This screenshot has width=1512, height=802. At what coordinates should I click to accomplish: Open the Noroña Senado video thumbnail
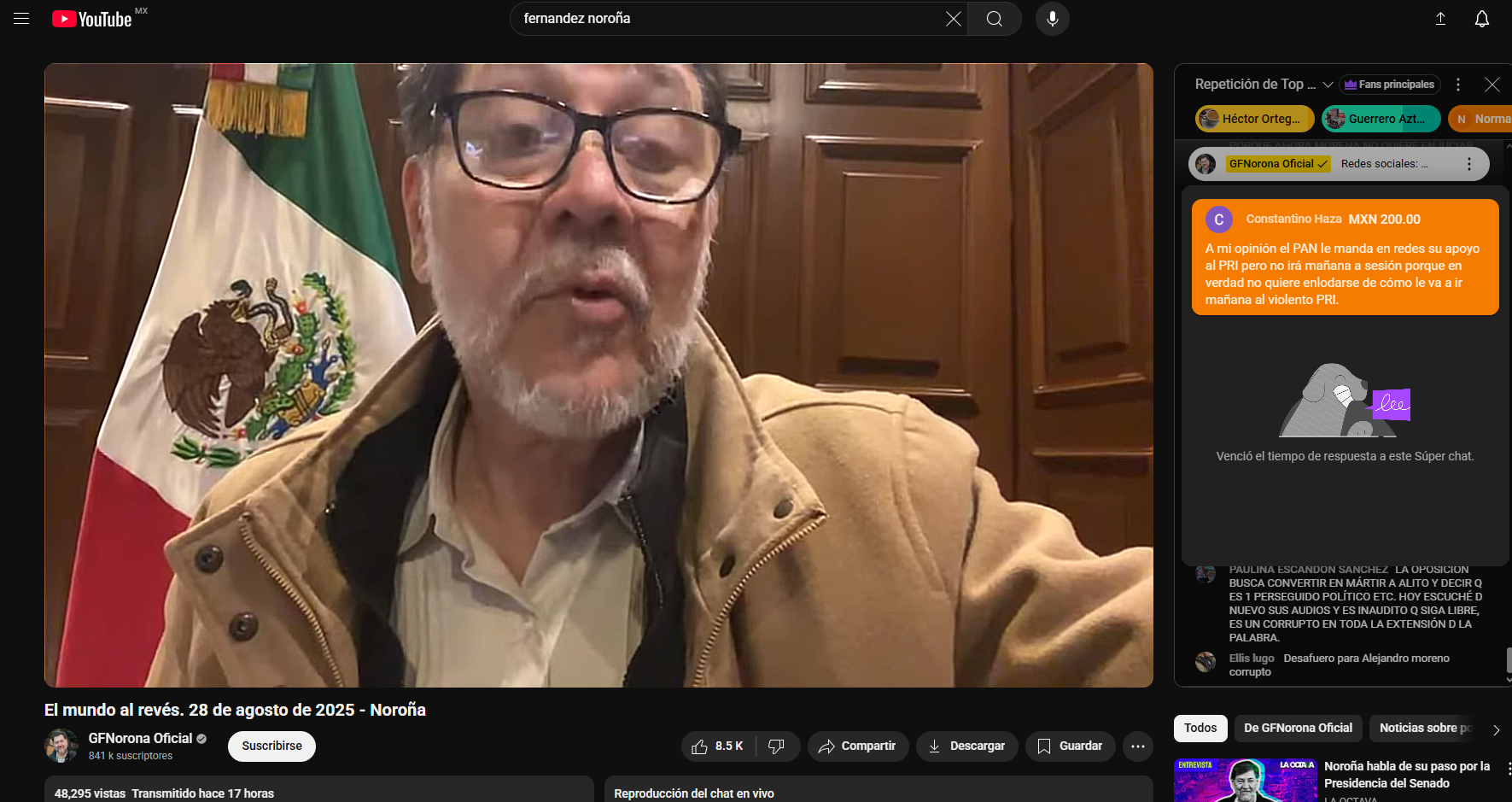click(x=1245, y=780)
